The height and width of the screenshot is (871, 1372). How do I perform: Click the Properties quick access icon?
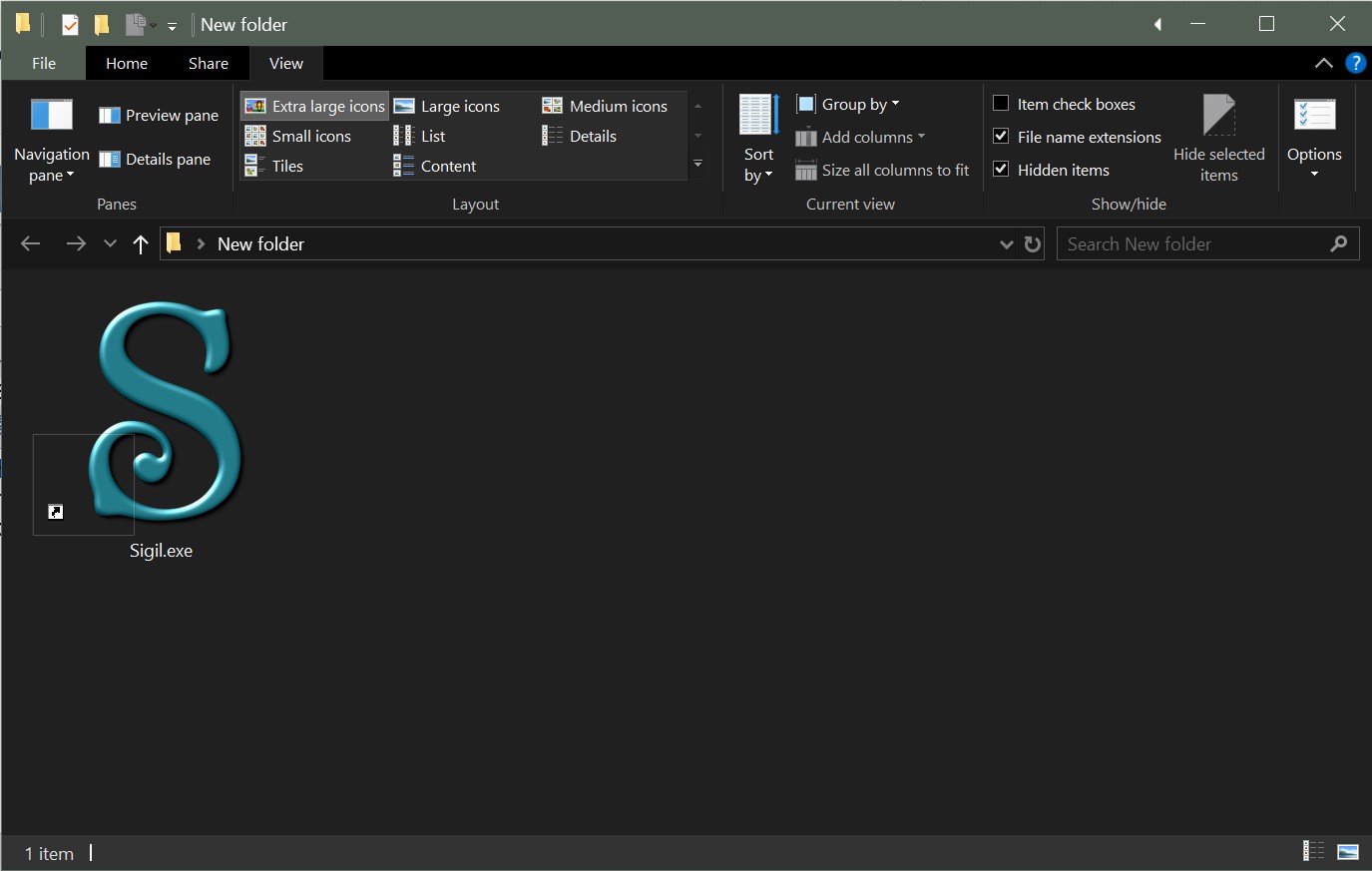tap(70, 24)
